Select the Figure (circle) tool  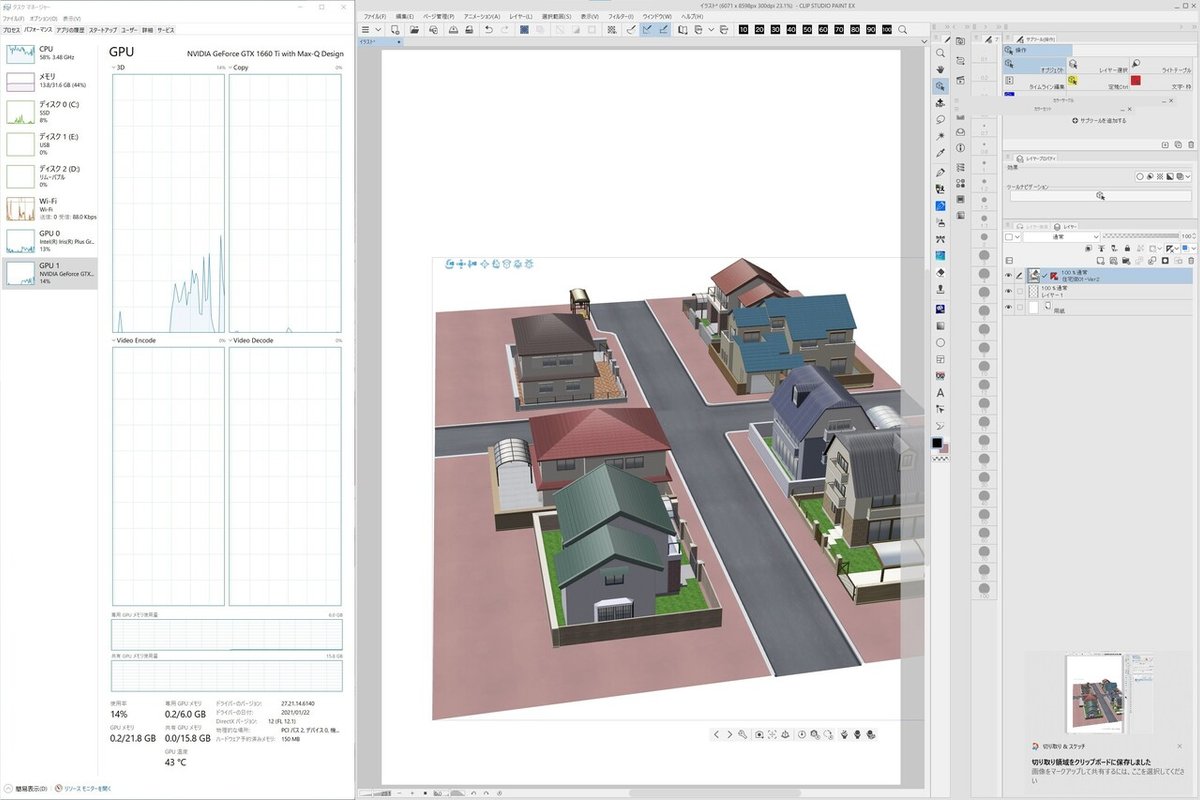click(x=940, y=342)
